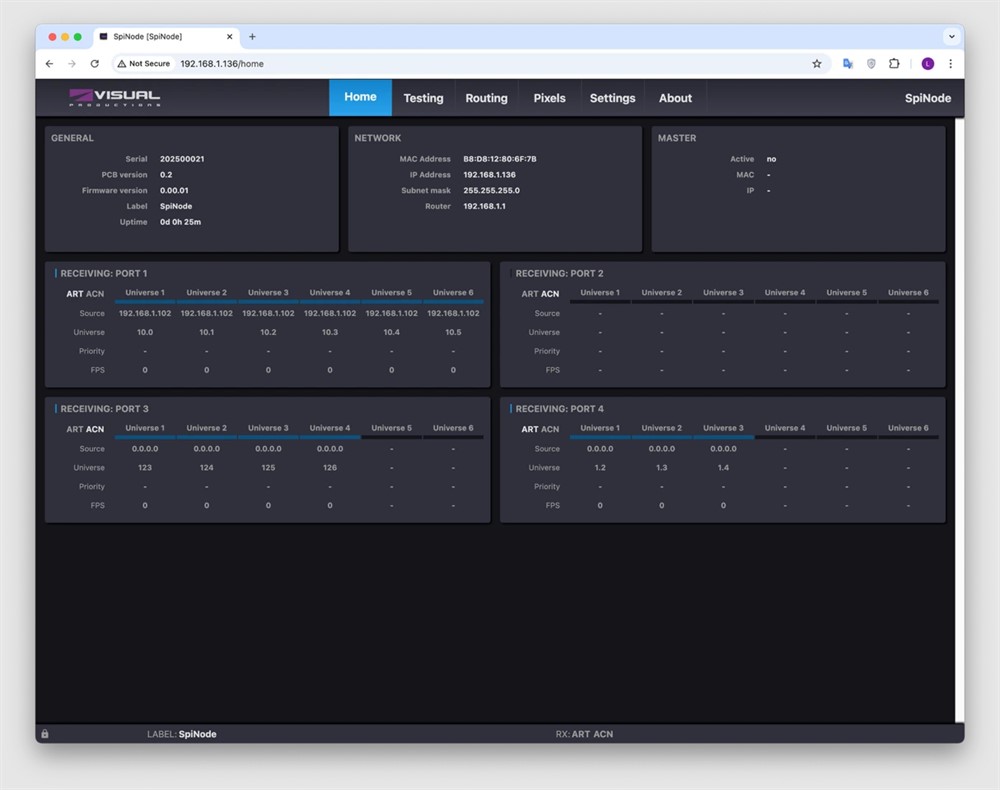Open the Settings tab
This screenshot has height=790, width=1000.
pyautogui.click(x=612, y=98)
